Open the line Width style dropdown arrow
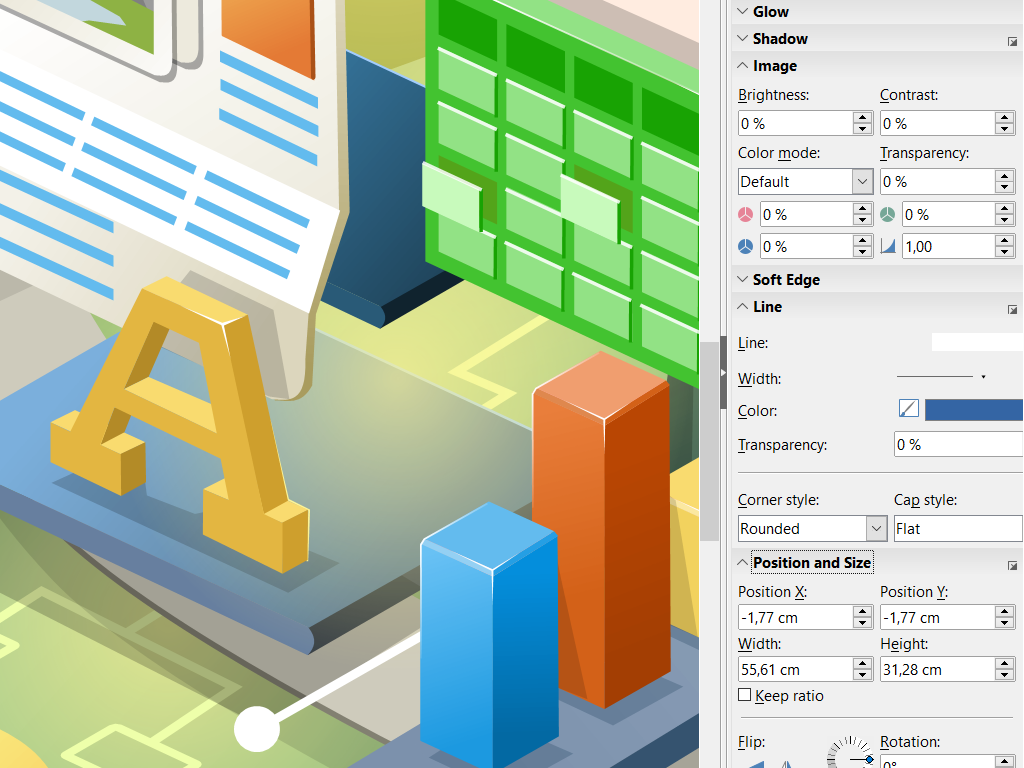The height and width of the screenshot is (768, 1024). (983, 375)
